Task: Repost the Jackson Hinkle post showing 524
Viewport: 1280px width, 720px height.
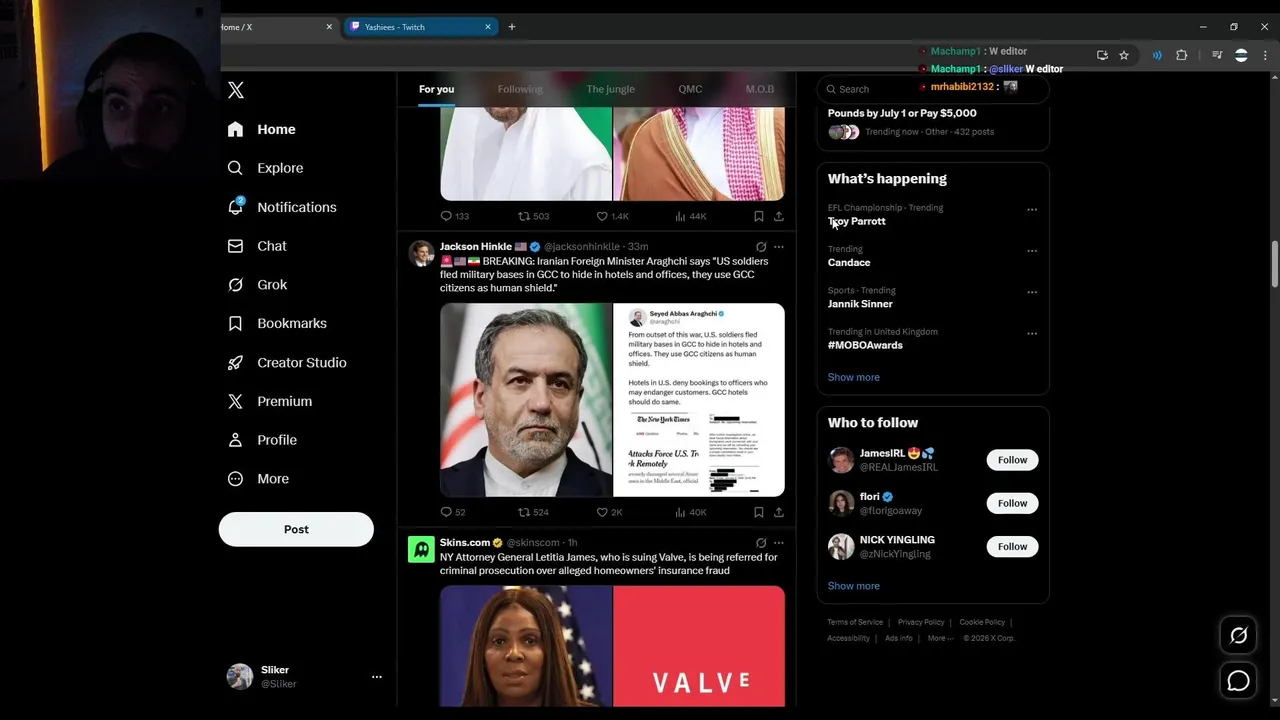Action: (x=533, y=512)
